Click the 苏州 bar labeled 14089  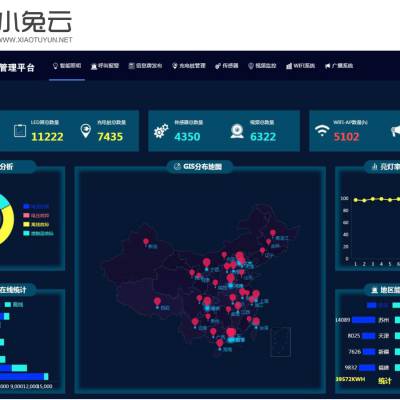[x=364, y=320]
